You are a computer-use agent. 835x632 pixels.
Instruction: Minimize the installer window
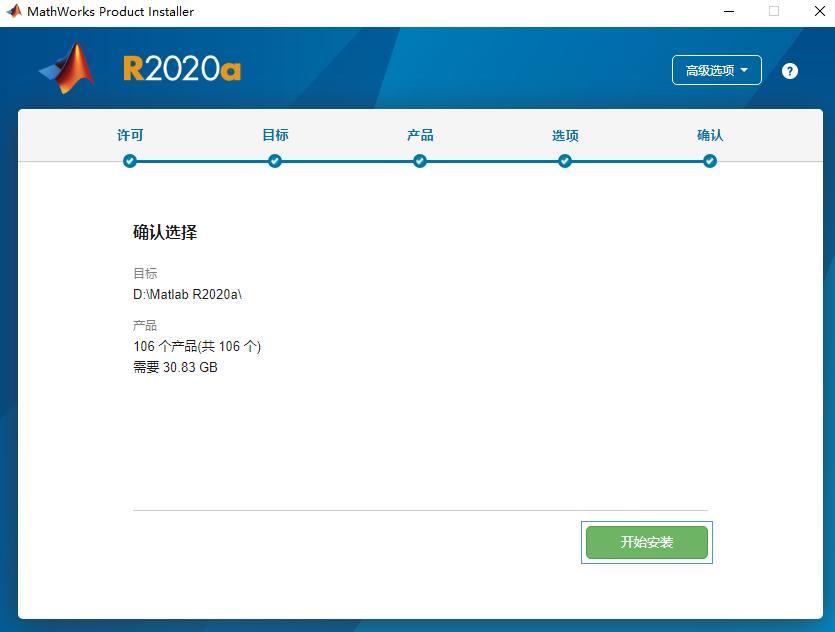click(x=729, y=11)
